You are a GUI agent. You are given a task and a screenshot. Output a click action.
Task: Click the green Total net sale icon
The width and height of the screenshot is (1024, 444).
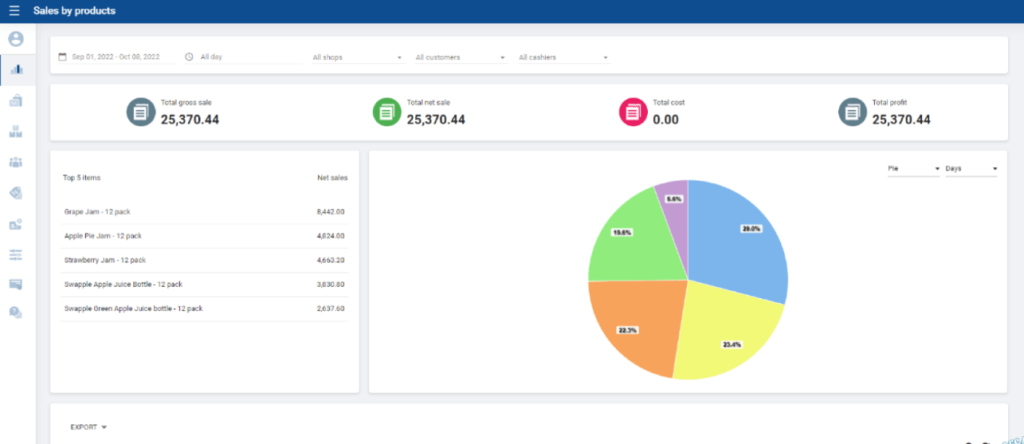point(386,113)
